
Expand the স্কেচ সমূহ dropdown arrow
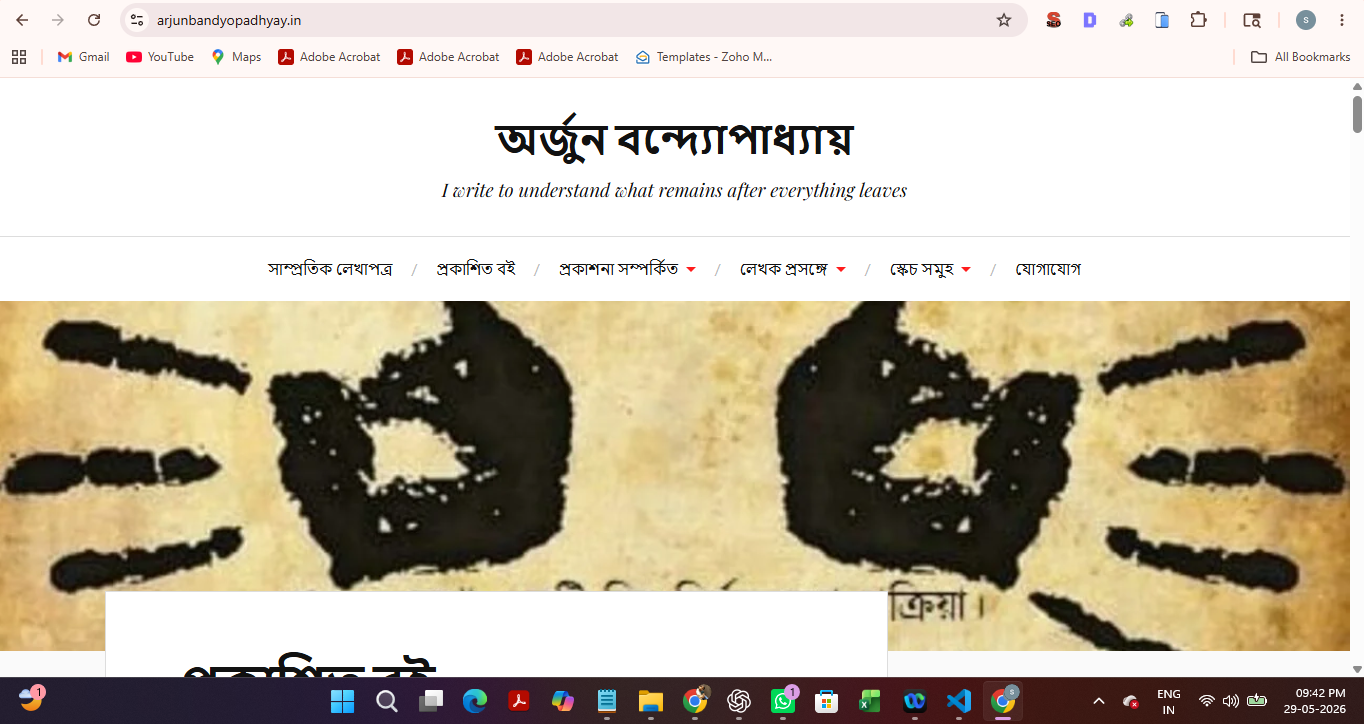tap(966, 270)
